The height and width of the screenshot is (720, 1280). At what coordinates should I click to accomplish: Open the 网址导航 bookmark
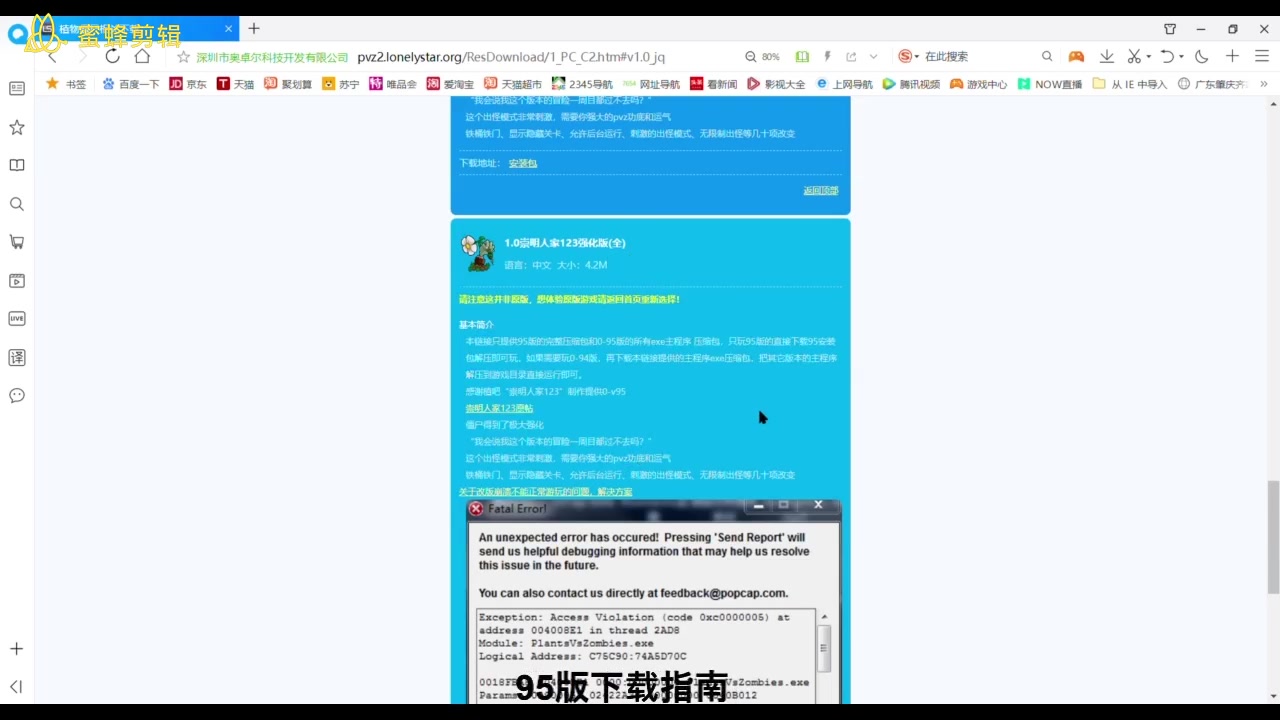tap(651, 84)
